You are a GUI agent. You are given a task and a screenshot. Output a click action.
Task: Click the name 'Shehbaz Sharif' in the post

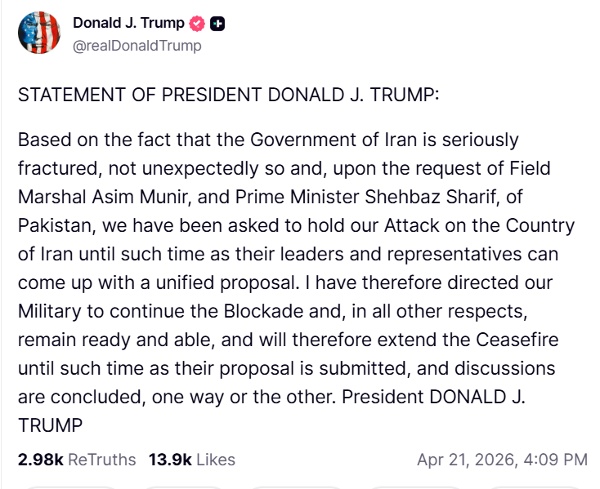click(430, 197)
